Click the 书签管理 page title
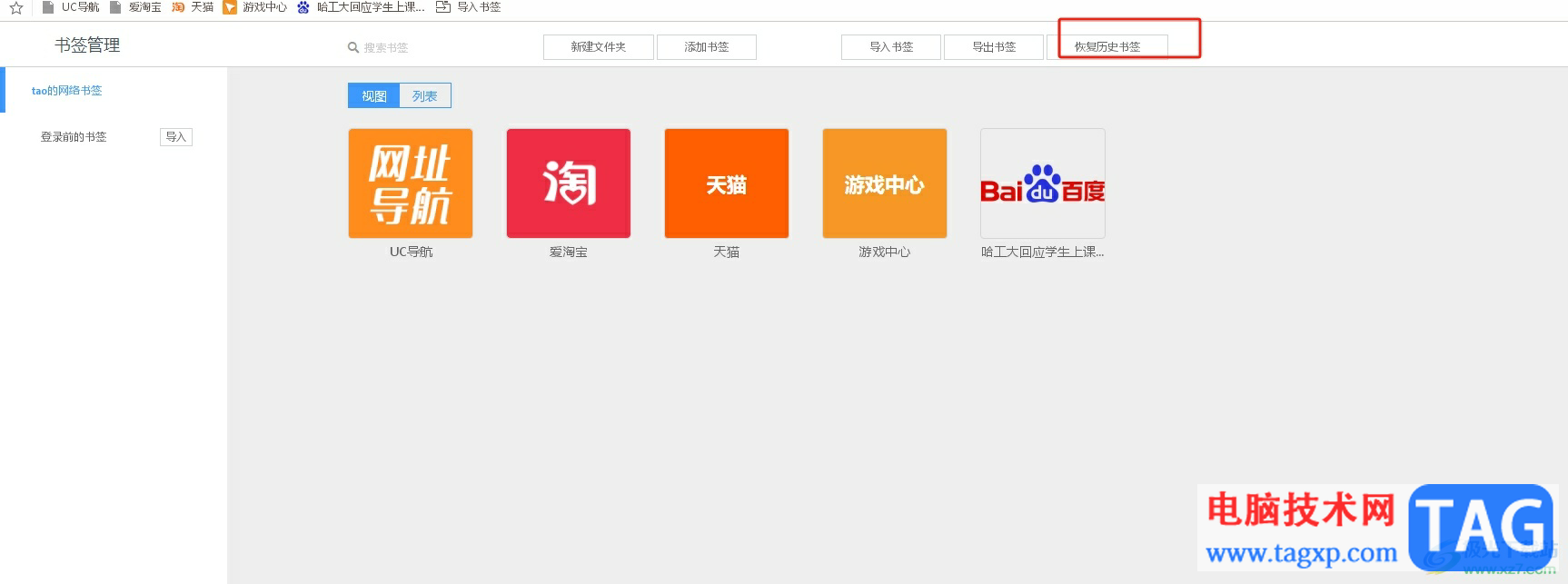This screenshot has width=1568, height=584. coord(87,45)
